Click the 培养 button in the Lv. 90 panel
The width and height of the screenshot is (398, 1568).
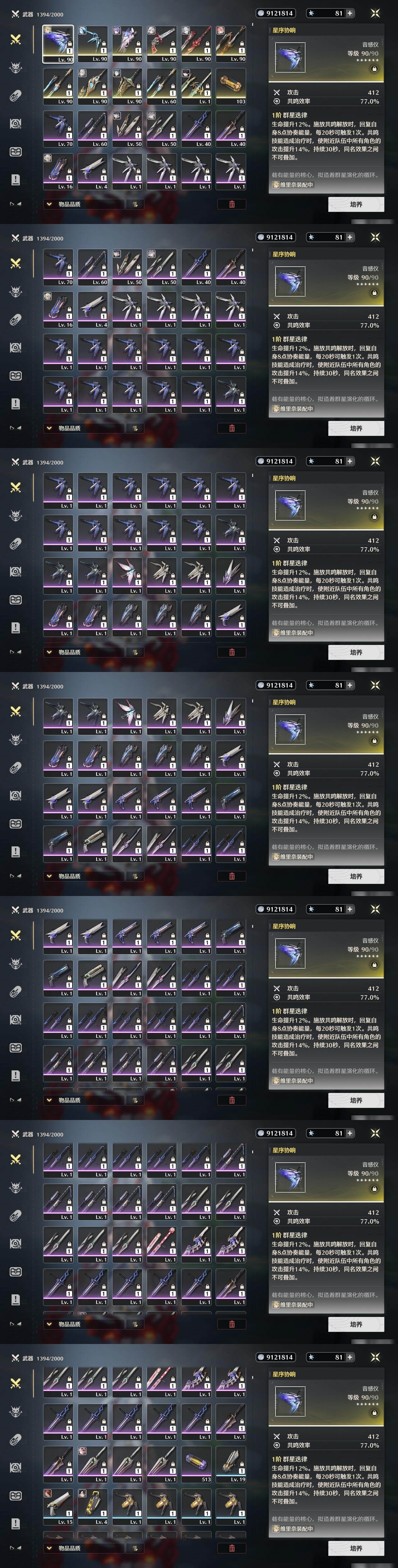click(x=356, y=204)
